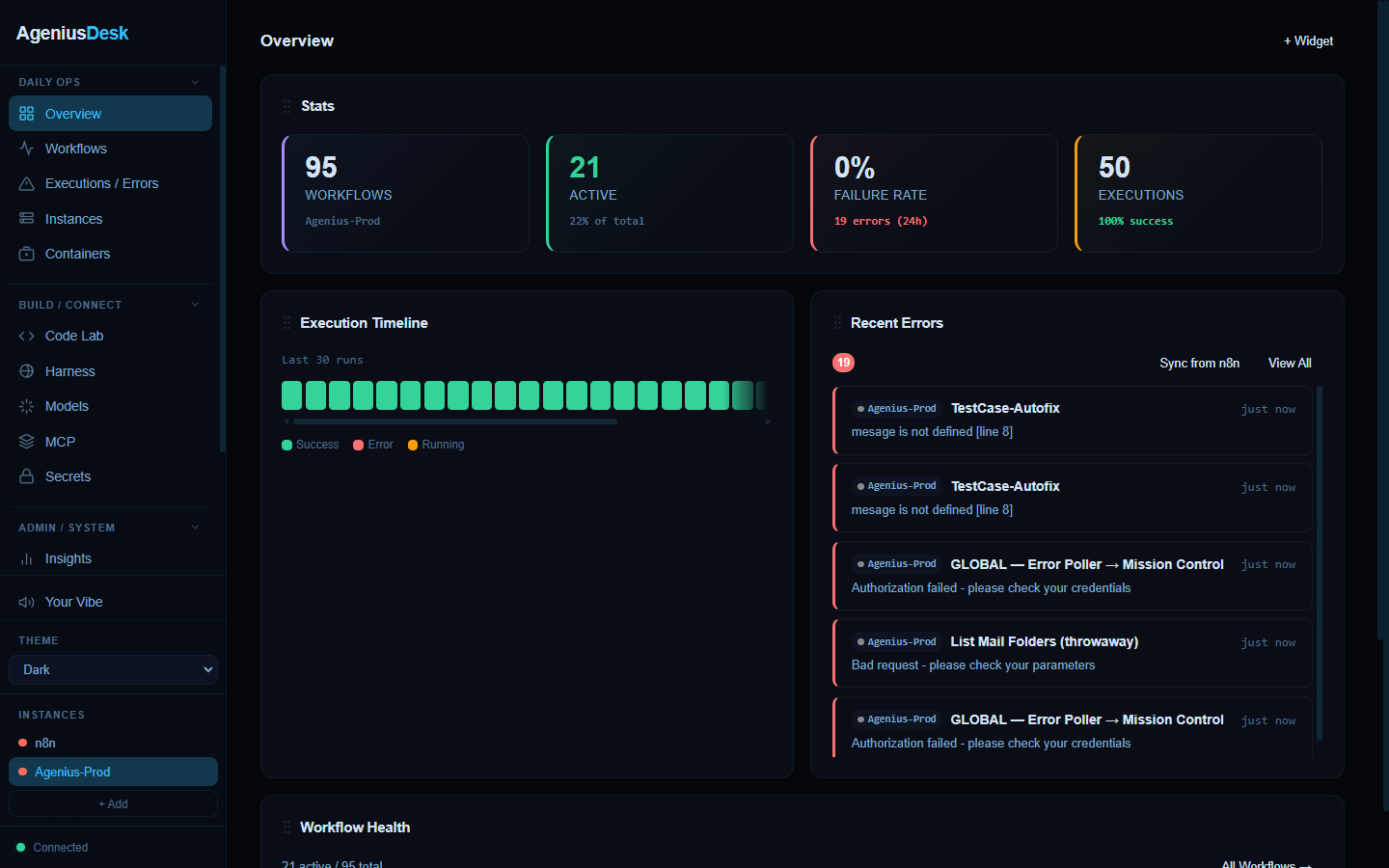Click the Secrets lock icon
1389x868 pixels.
click(26, 476)
